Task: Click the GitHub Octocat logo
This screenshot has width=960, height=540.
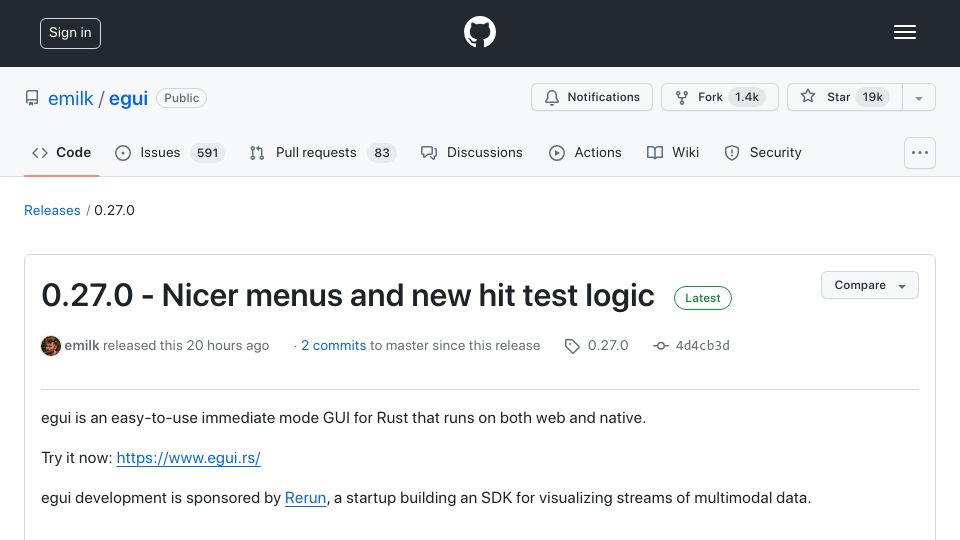Action: [x=479, y=32]
